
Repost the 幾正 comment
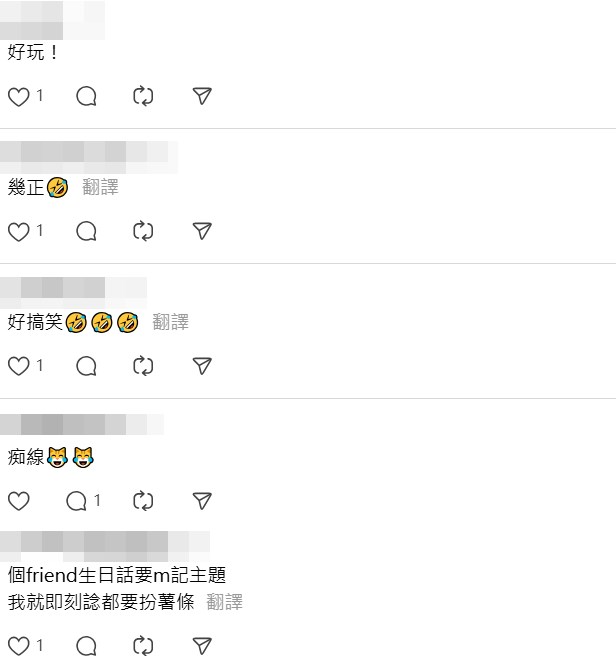pos(143,232)
